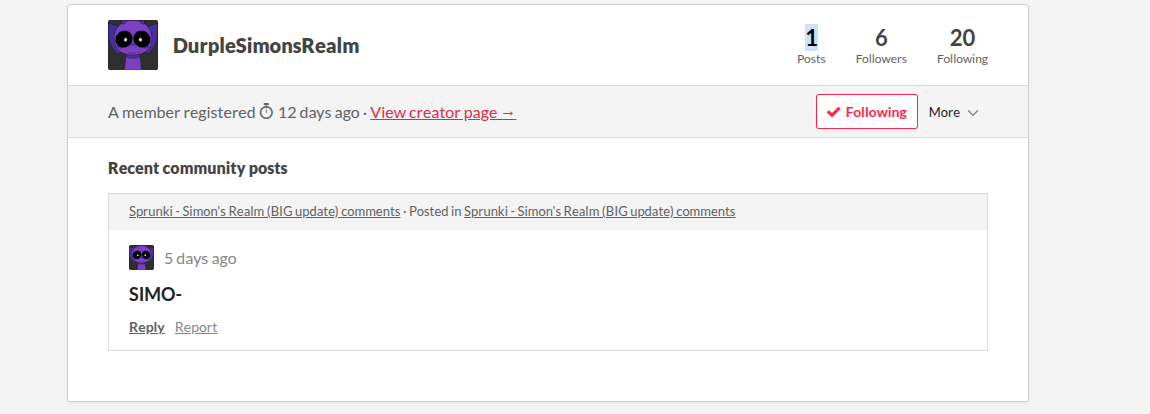
Task: Click the small avatar beside the post
Action: tap(142, 258)
